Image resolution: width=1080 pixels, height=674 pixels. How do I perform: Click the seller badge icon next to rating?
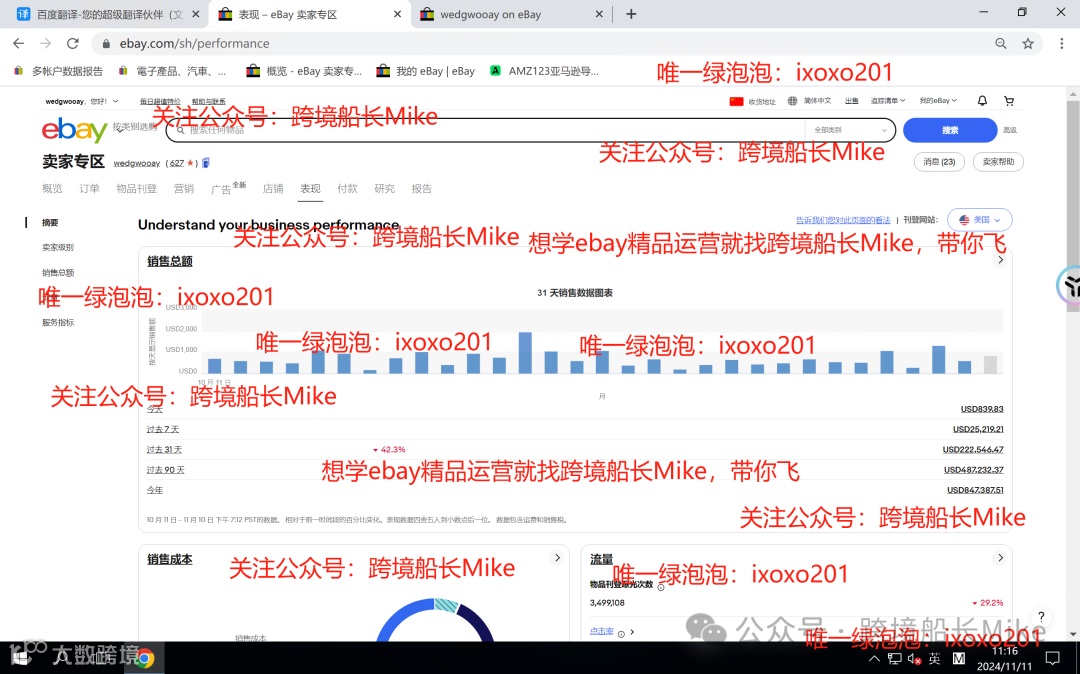click(x=206, y=163)
